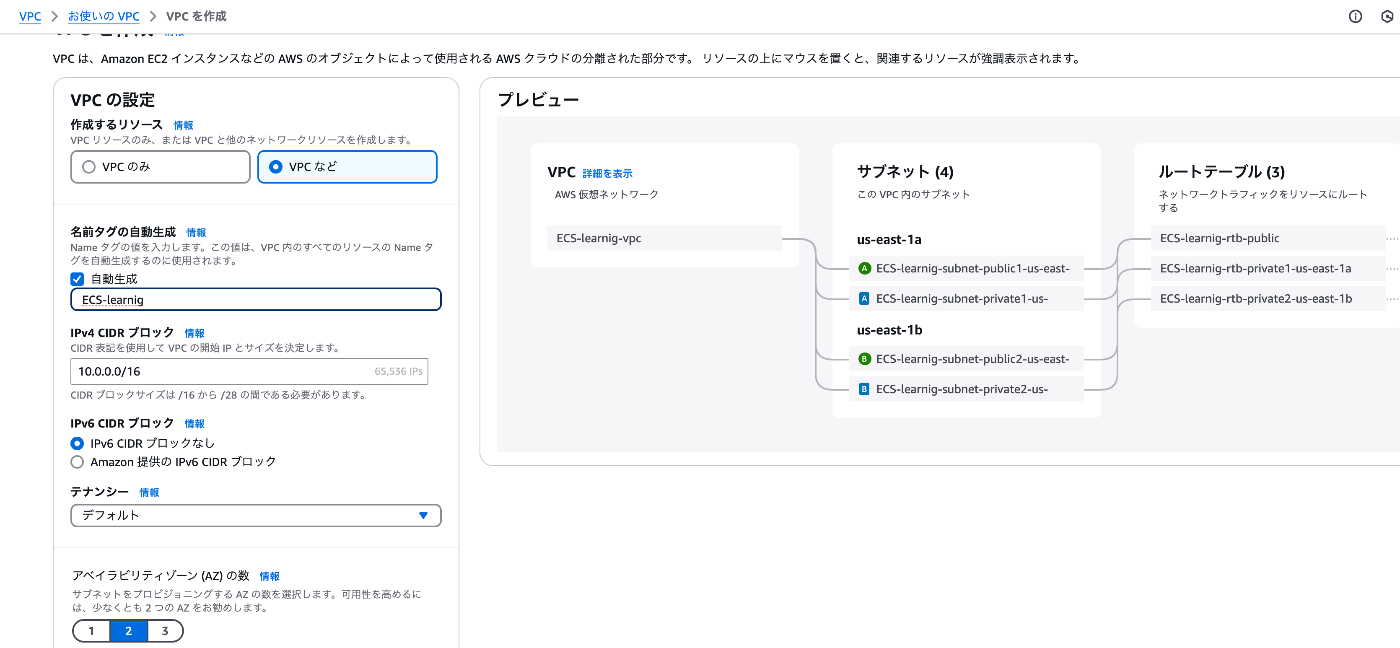Select the 'VPC のみ' radio option
Screen dimensions: 1400x648
coord(160,167)
